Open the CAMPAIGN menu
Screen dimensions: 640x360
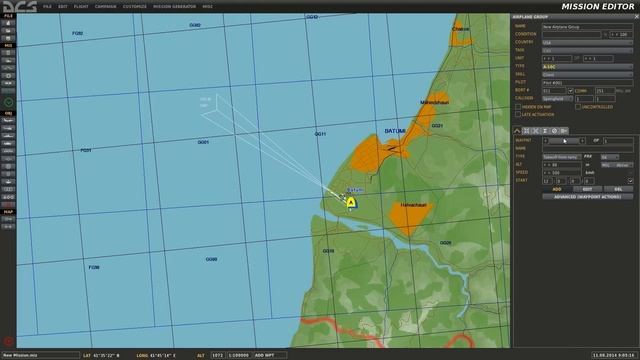click(105, 7)
